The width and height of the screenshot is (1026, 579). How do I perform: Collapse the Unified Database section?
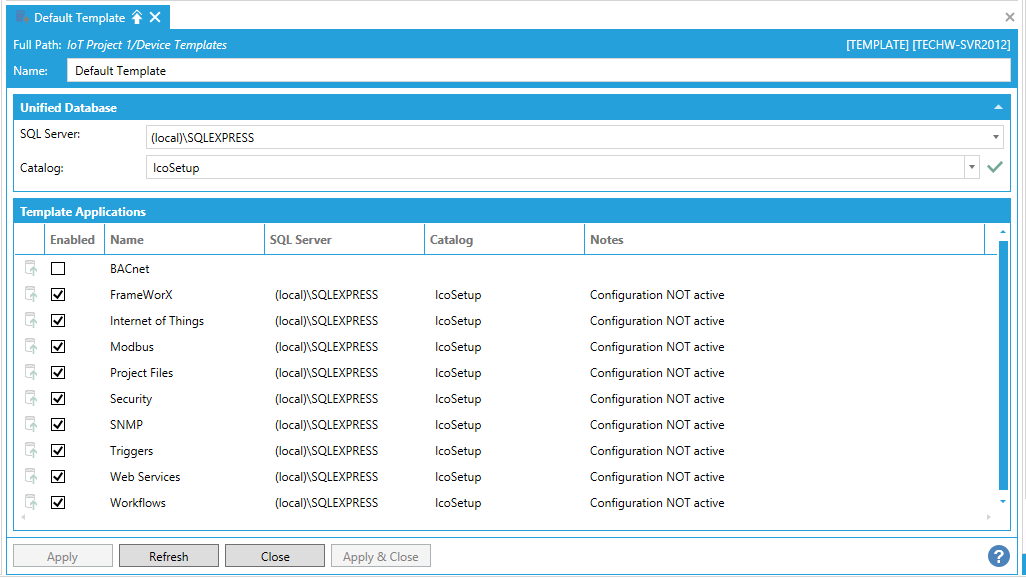997,107
